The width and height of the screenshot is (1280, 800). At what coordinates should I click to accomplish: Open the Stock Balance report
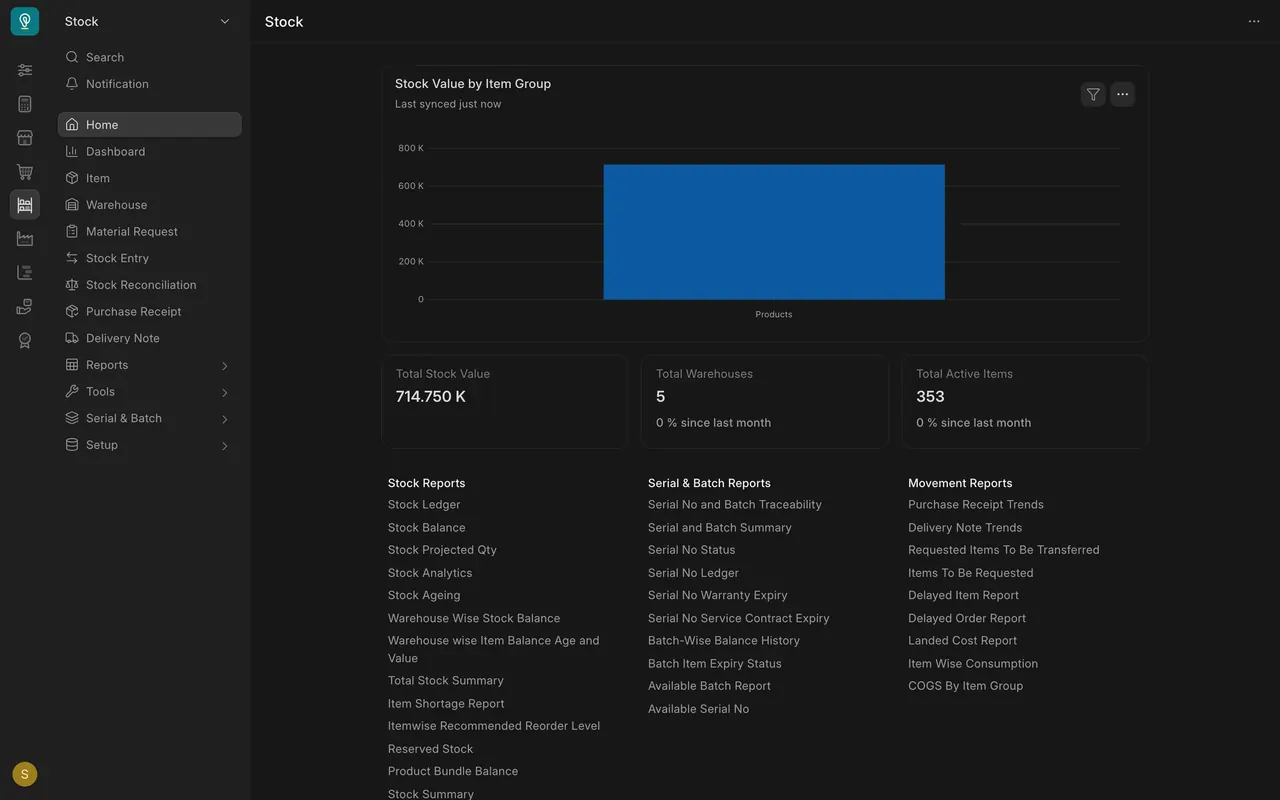coord(427,528)
